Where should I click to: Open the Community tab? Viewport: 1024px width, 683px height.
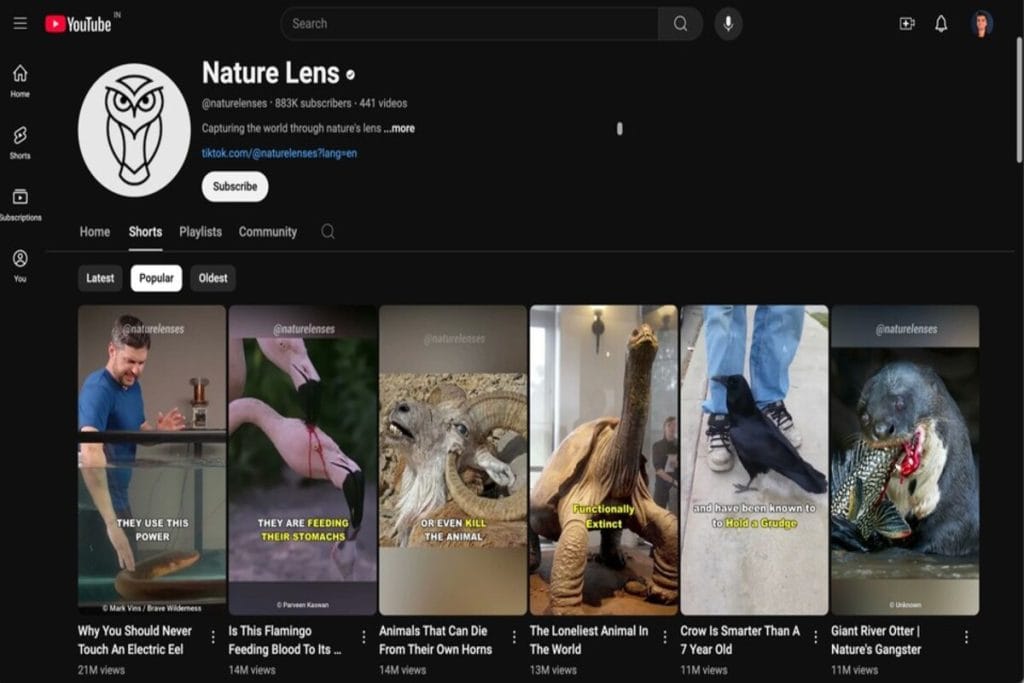coord(268,232)
